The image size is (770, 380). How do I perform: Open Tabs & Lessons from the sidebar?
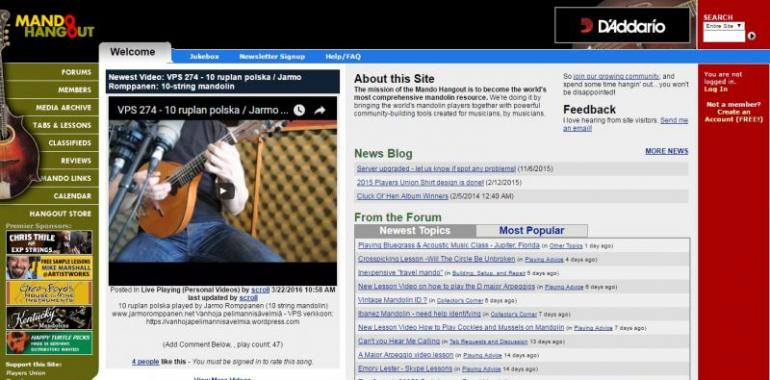(x=62, y=125)
